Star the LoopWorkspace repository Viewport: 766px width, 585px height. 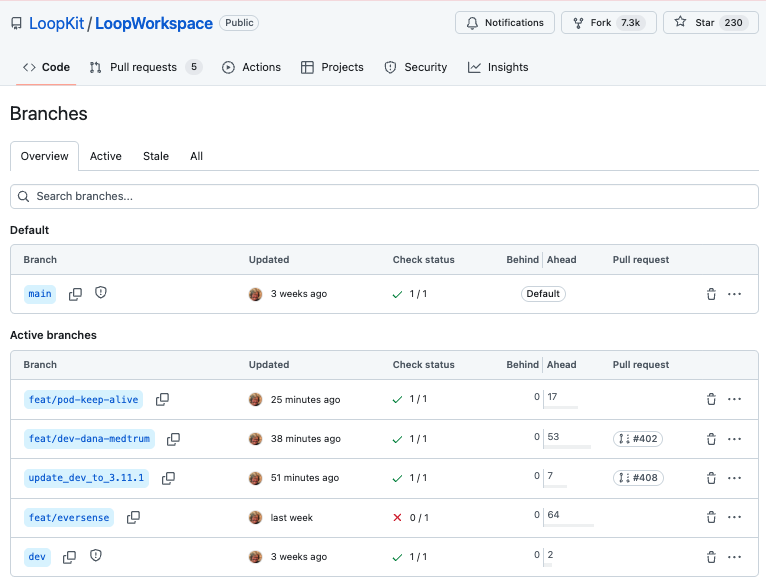coord(711,23)
